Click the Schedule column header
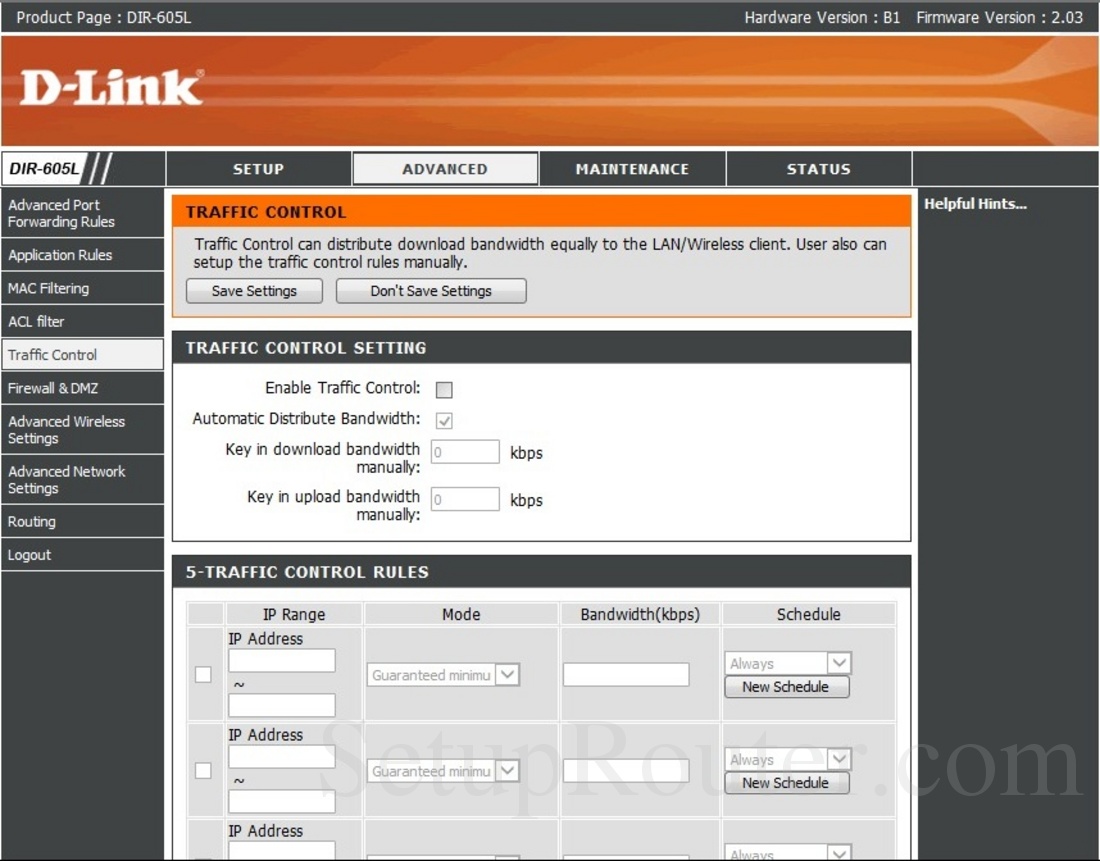The image size is (1100, 861). [808, 615]
